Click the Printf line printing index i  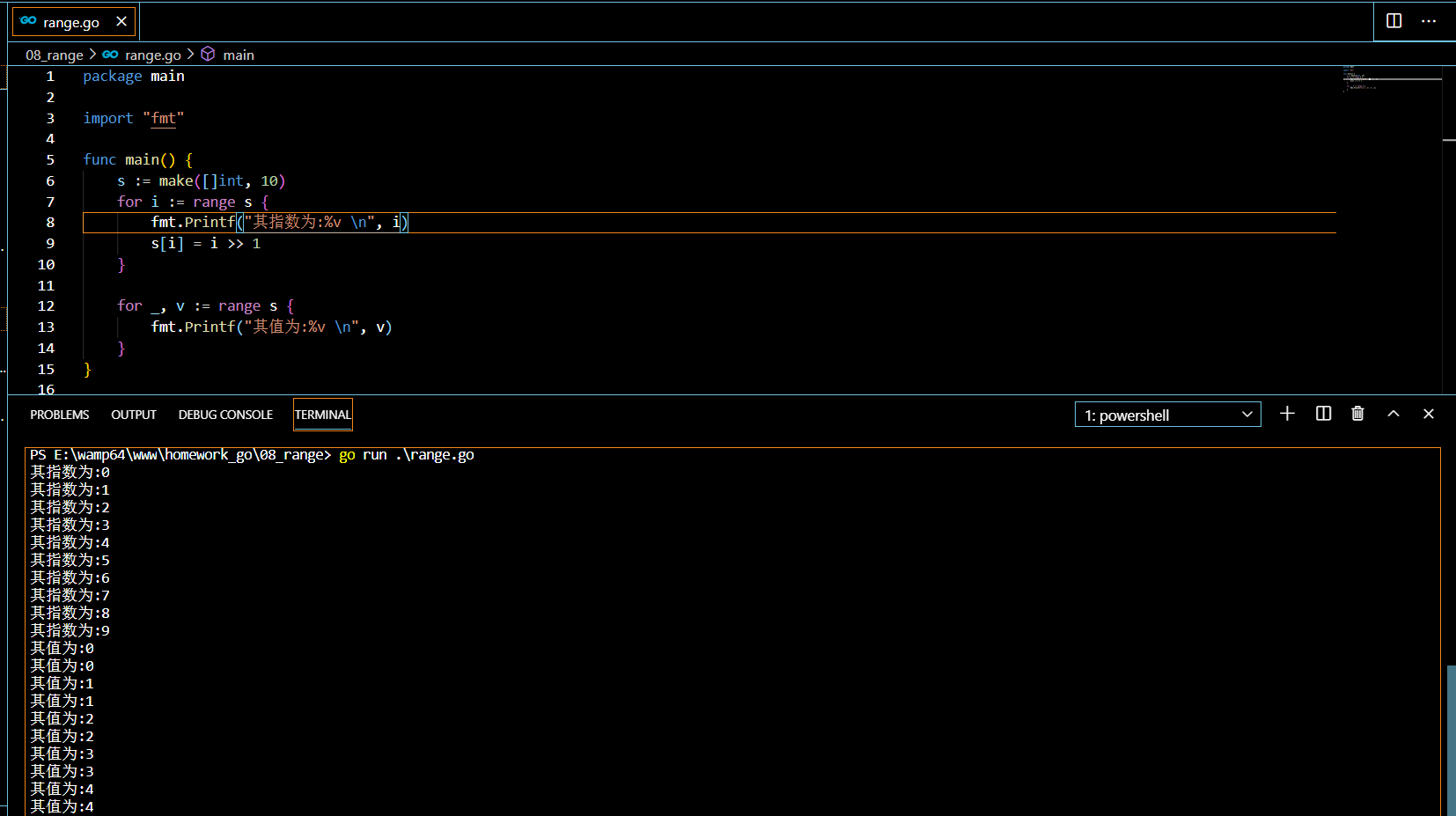pos(279,223)
